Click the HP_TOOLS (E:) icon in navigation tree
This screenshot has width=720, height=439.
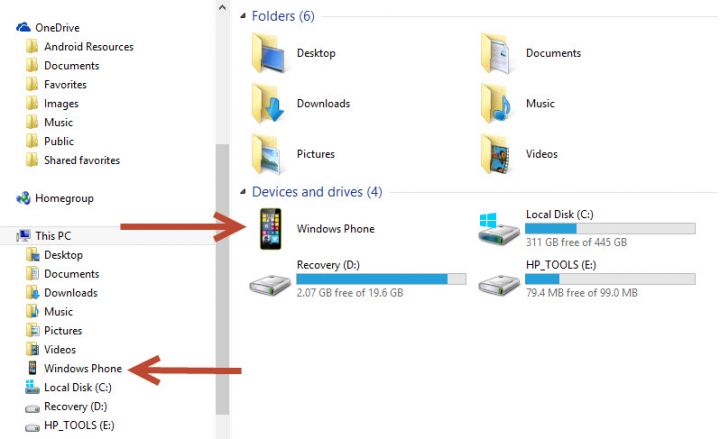32,427
